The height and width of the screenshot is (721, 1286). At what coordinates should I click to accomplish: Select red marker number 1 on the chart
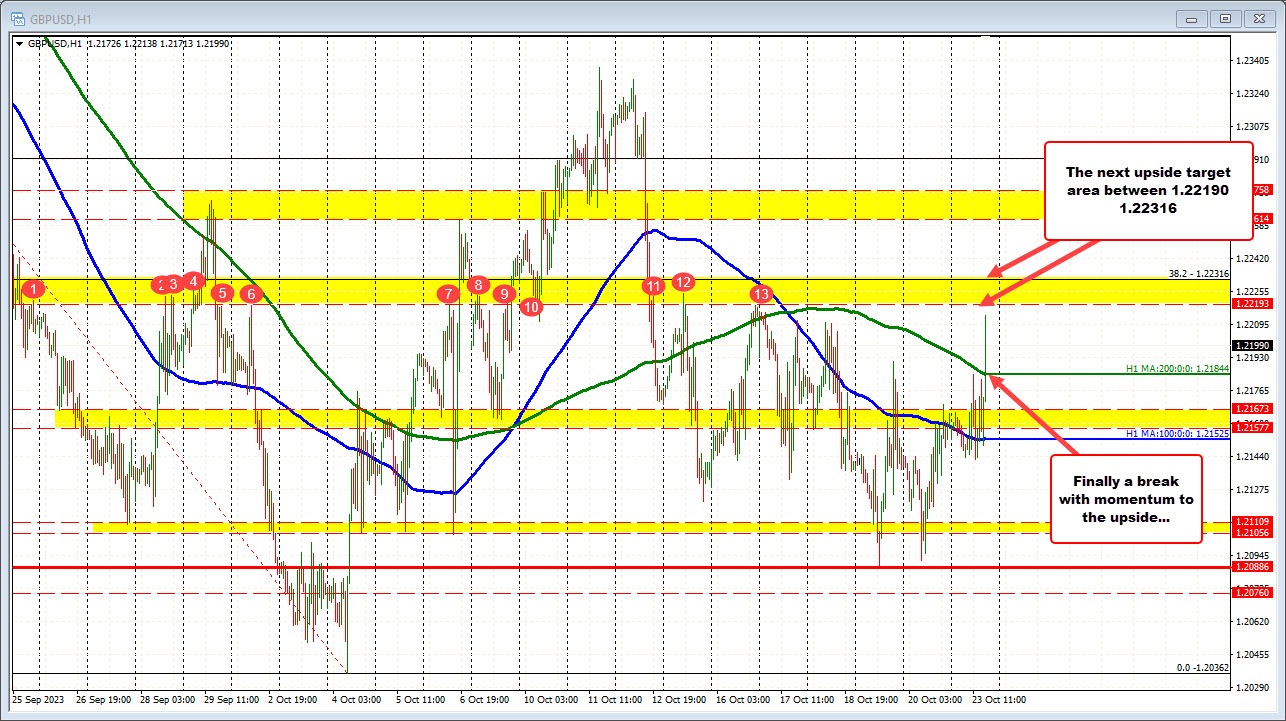31,289
